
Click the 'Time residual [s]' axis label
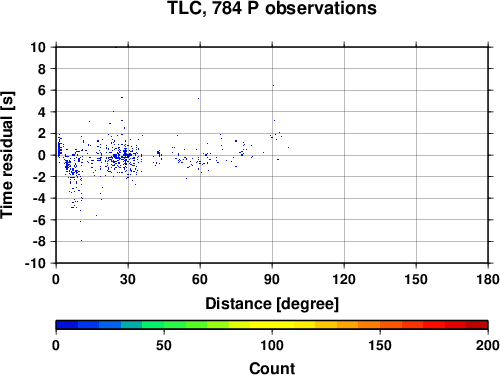tap(7, 155)
